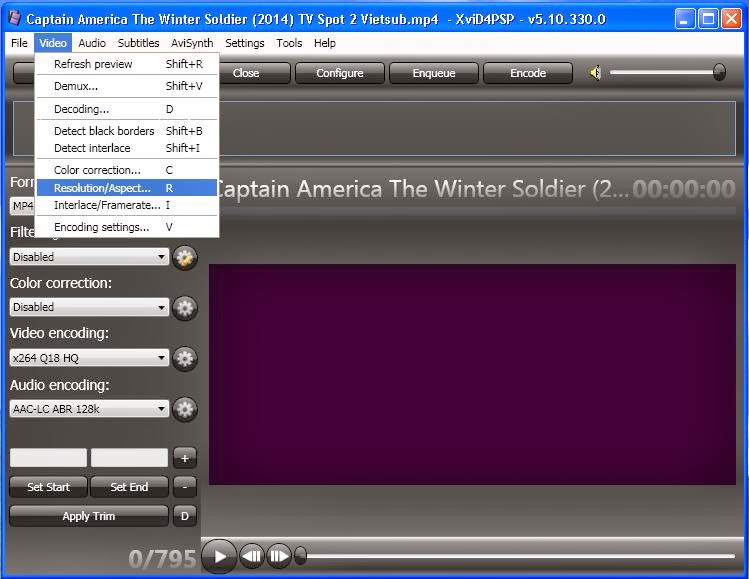The width and height of the screenshot is (749, 579).
Task: Click the 0/795 frame counter
Action: coord(162,558)
